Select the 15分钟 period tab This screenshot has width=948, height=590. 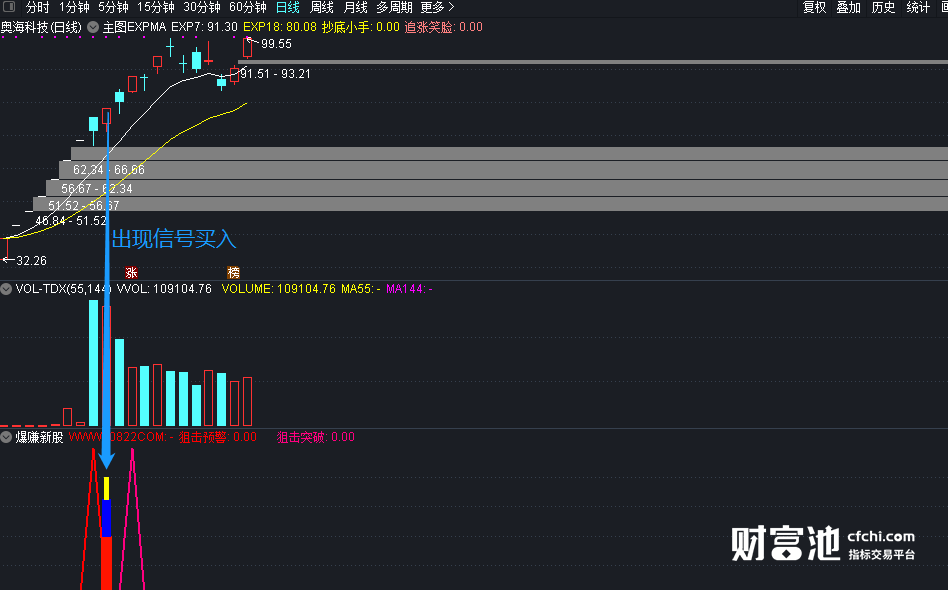tap(155, 7)
